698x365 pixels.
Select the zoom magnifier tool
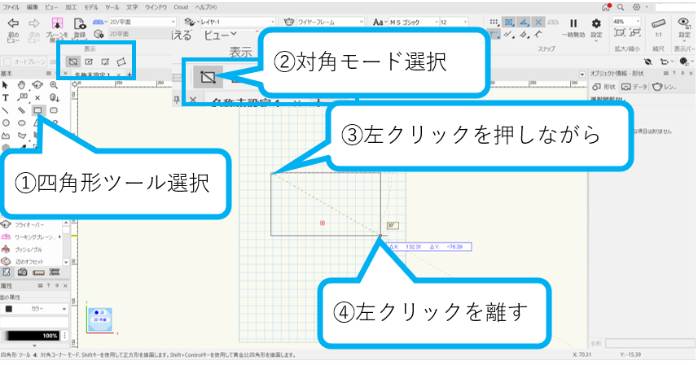point(54,85)
